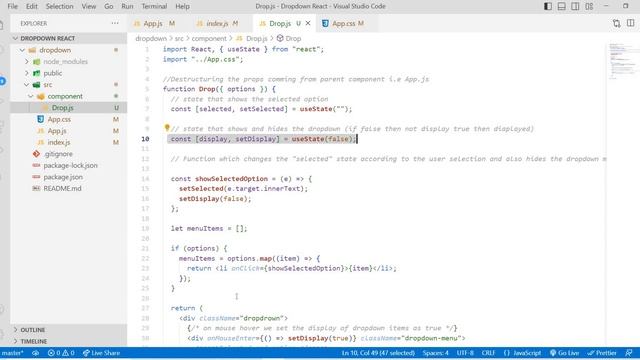The image size is (640, 360).
Task: Open .gitignore file
Action: coord(58,154)
